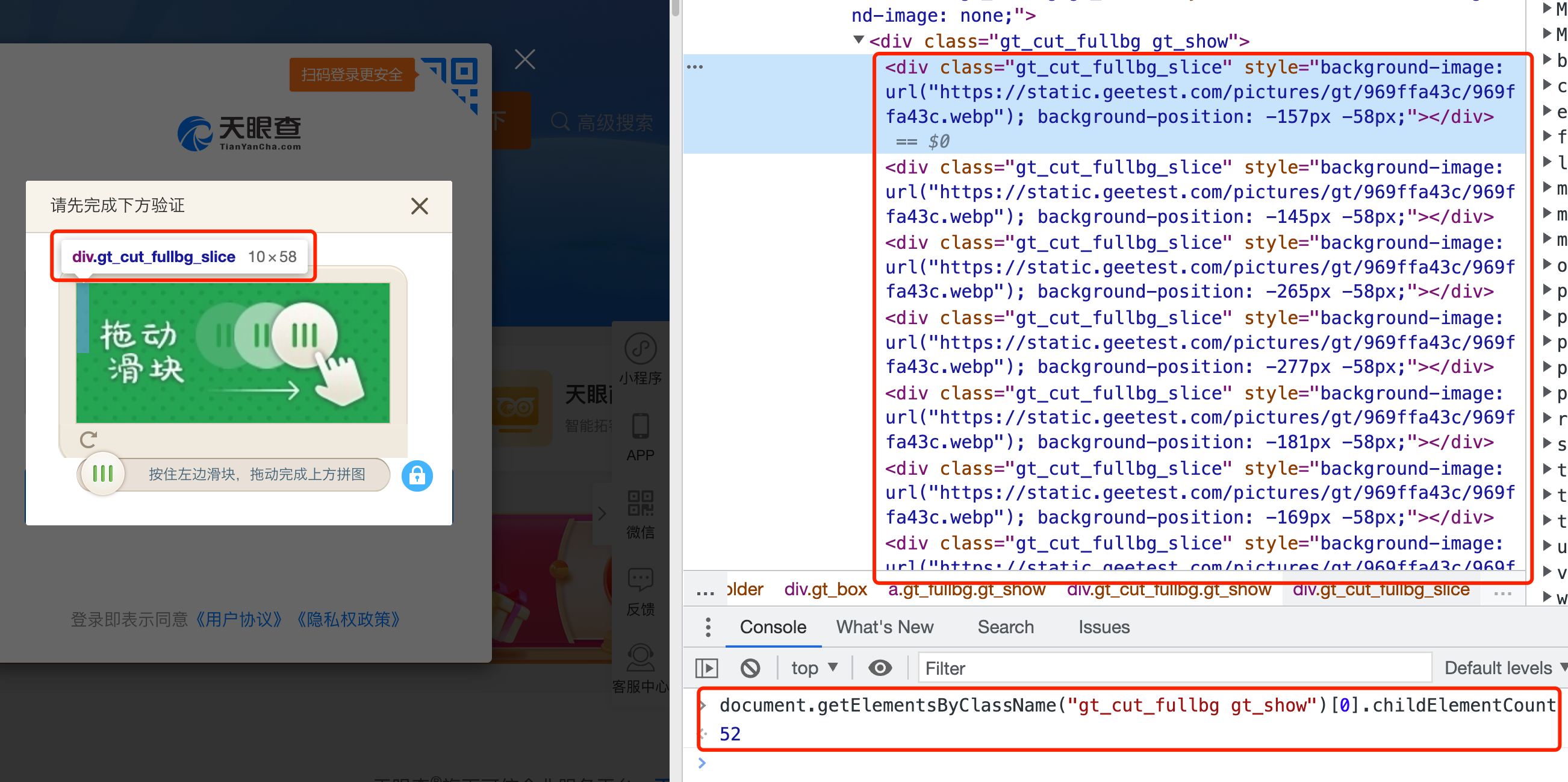The height and width of the screenshot is (782, 1568).
Task: Click the 反馈 feedback icon
Action: 640,580
